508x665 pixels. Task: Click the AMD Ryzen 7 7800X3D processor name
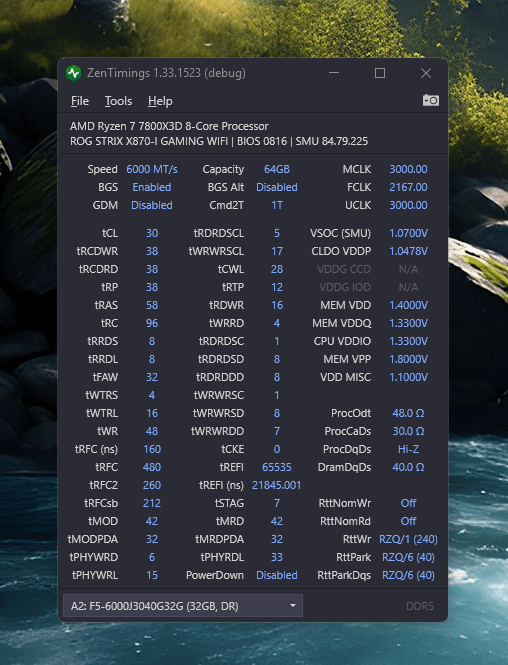pyautogui.click(x=169, y=126)
